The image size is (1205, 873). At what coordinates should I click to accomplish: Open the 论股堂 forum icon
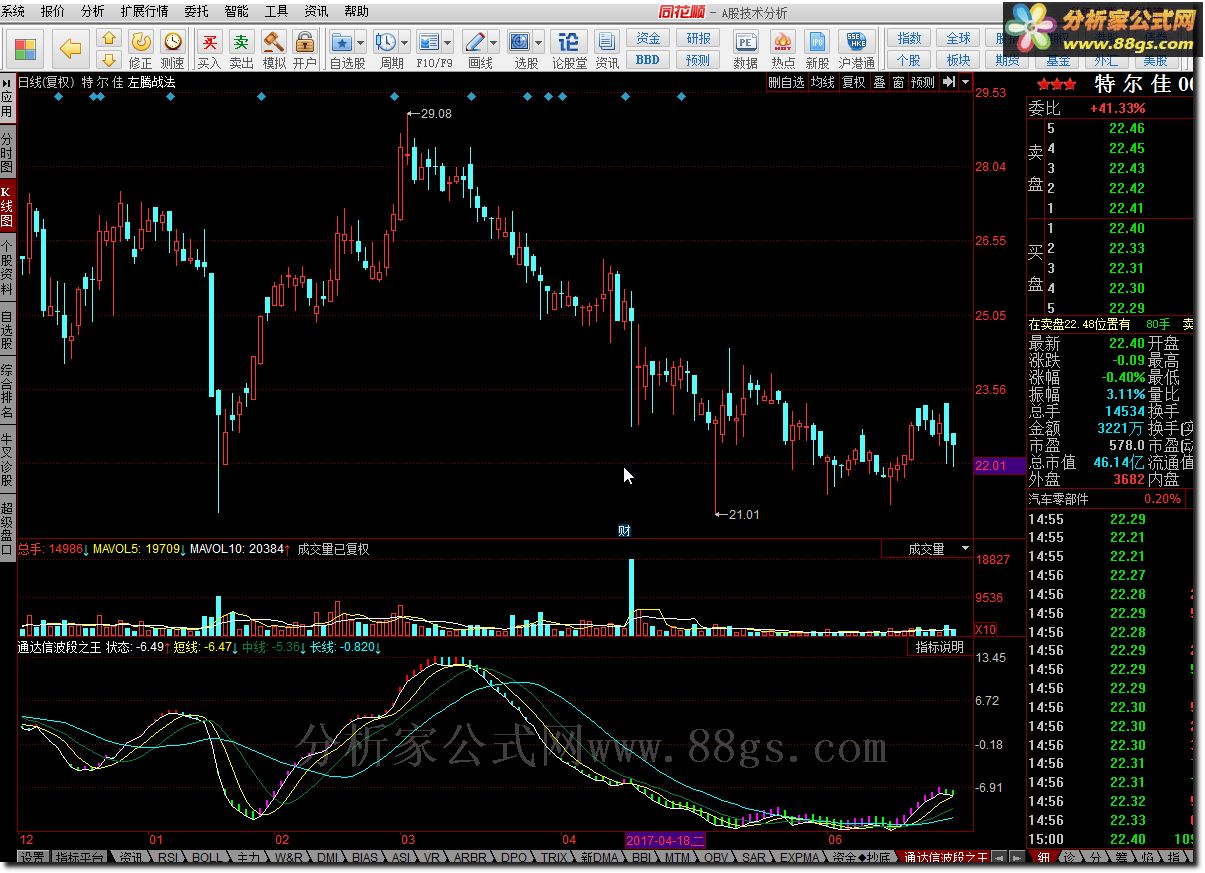[x=569, y=48]
